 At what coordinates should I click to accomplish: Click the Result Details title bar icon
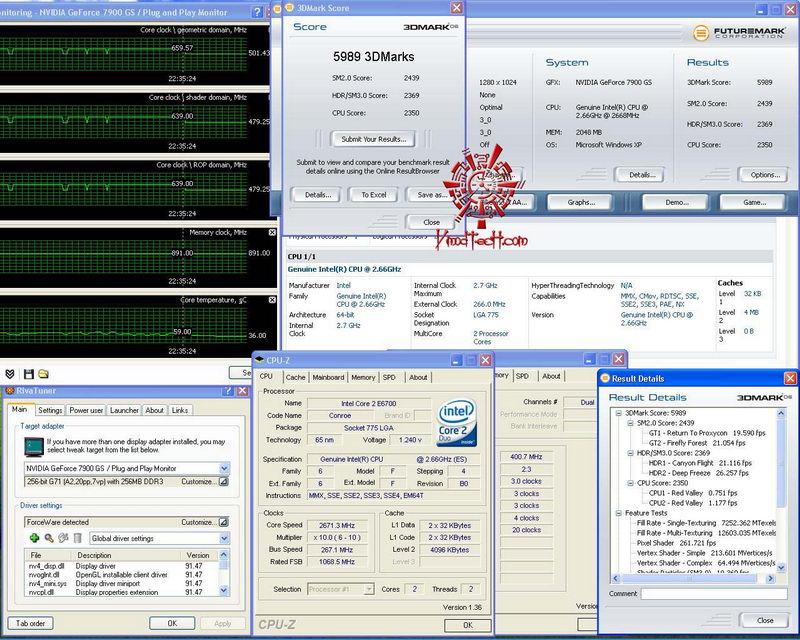(605, 378)
